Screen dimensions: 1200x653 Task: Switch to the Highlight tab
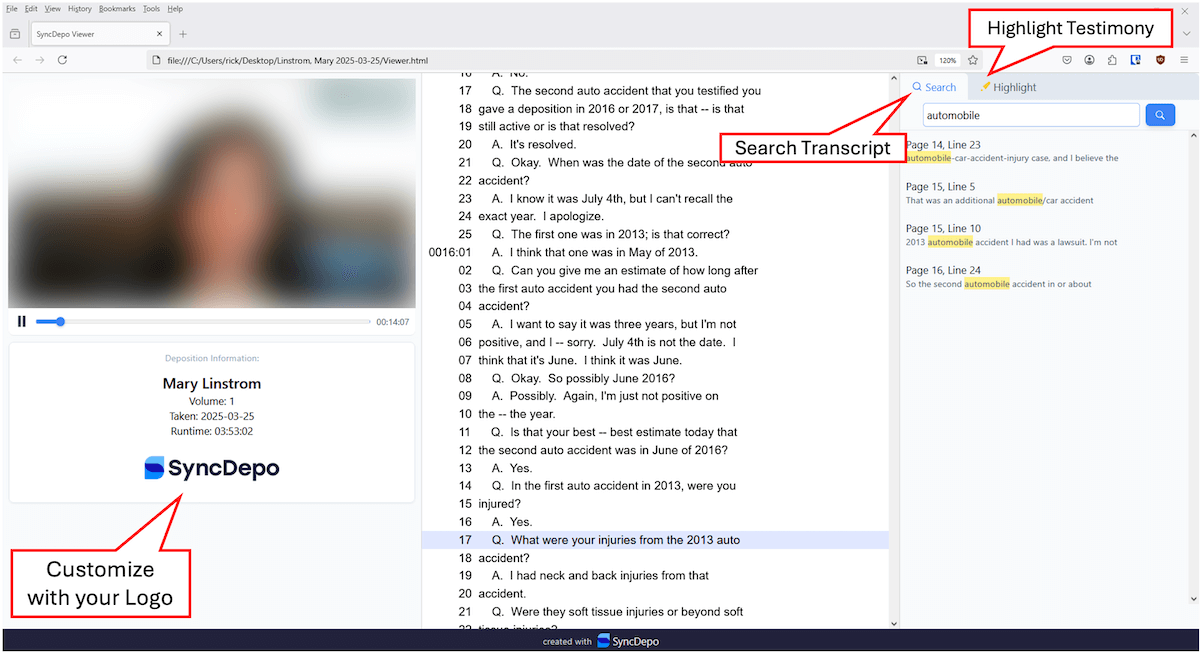tap(1009, 87)
